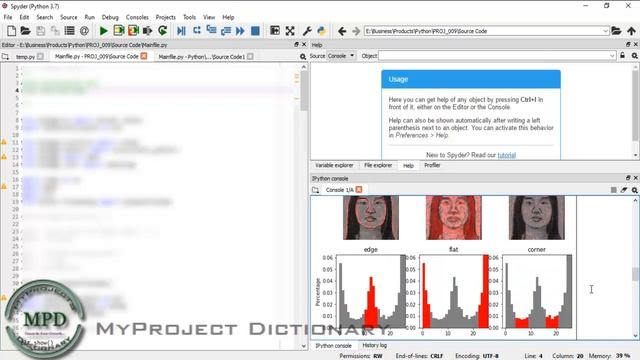Open Help pane options search icon
This screenshot has width=640, height=360.
pos(635,56)
